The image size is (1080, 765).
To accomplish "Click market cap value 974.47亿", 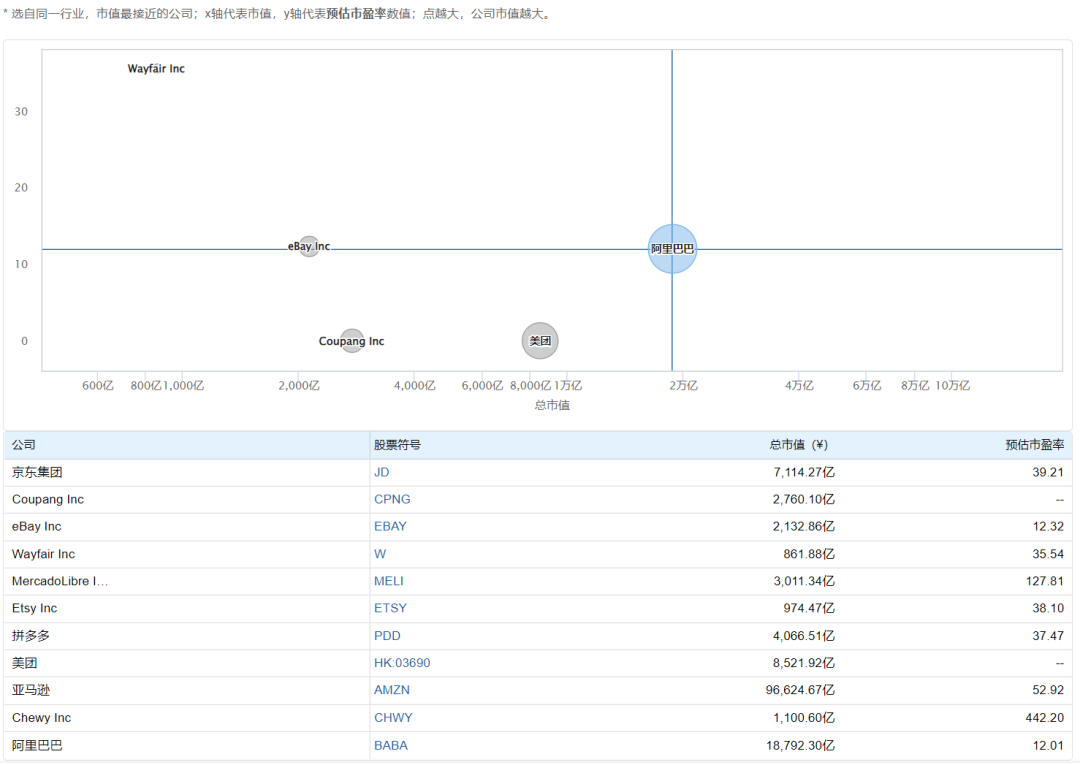I will click(809, 608).
